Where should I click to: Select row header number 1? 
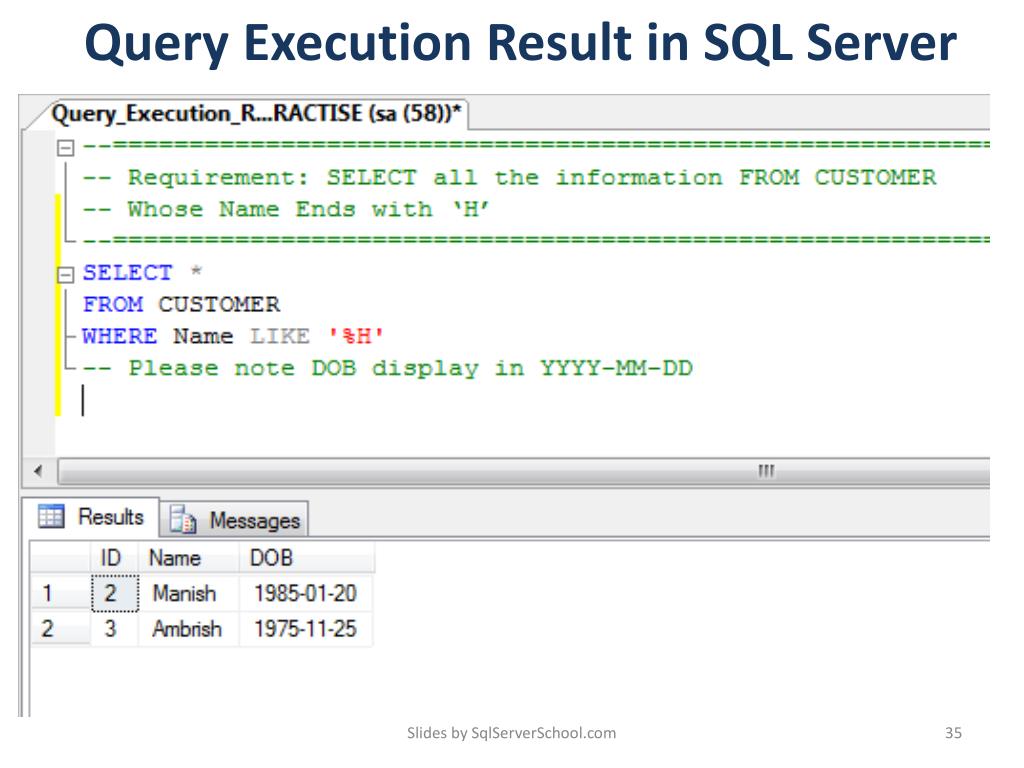pos(61,593)
